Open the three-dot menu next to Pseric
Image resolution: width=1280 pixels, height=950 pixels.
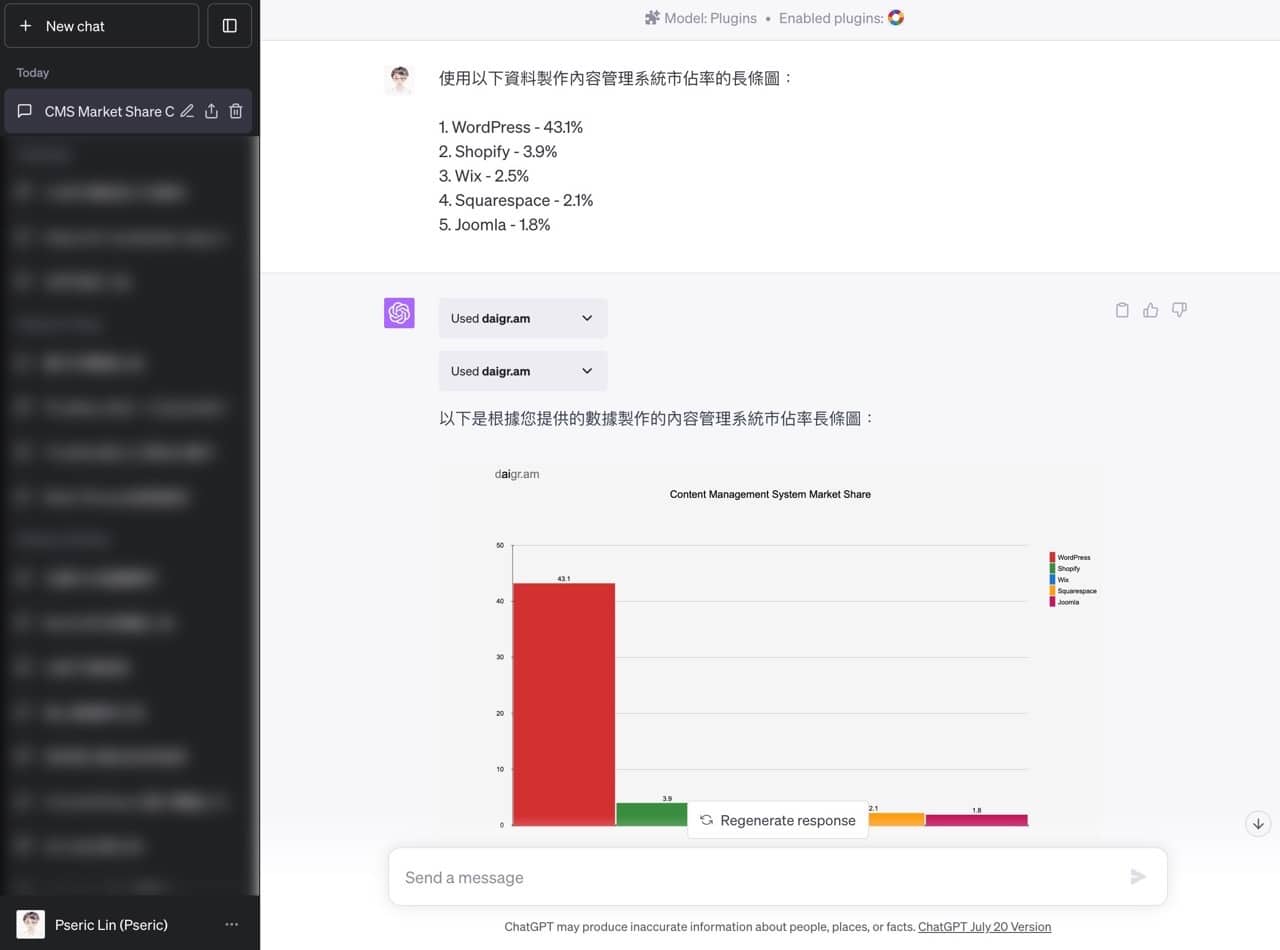tap(232, 924)
